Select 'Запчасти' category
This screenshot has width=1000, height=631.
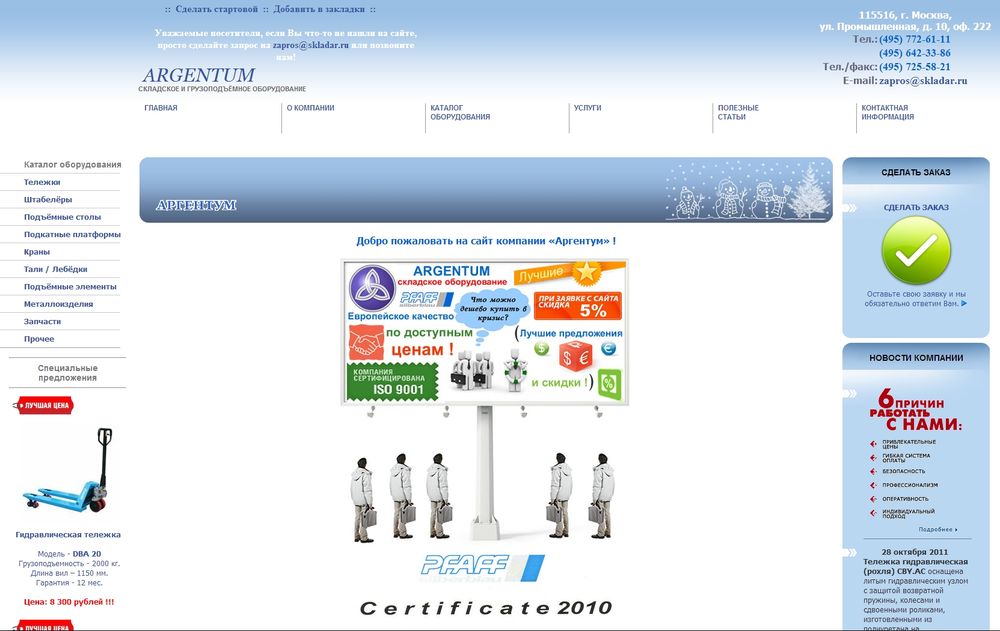43,322
